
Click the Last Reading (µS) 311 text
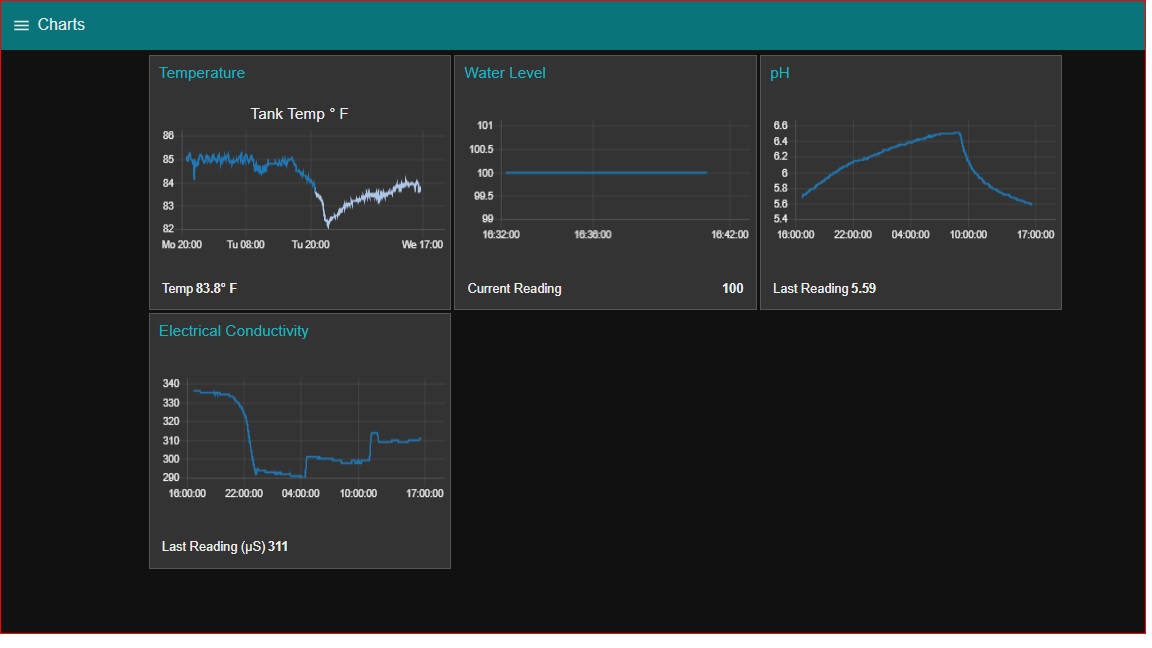[225, 546]
